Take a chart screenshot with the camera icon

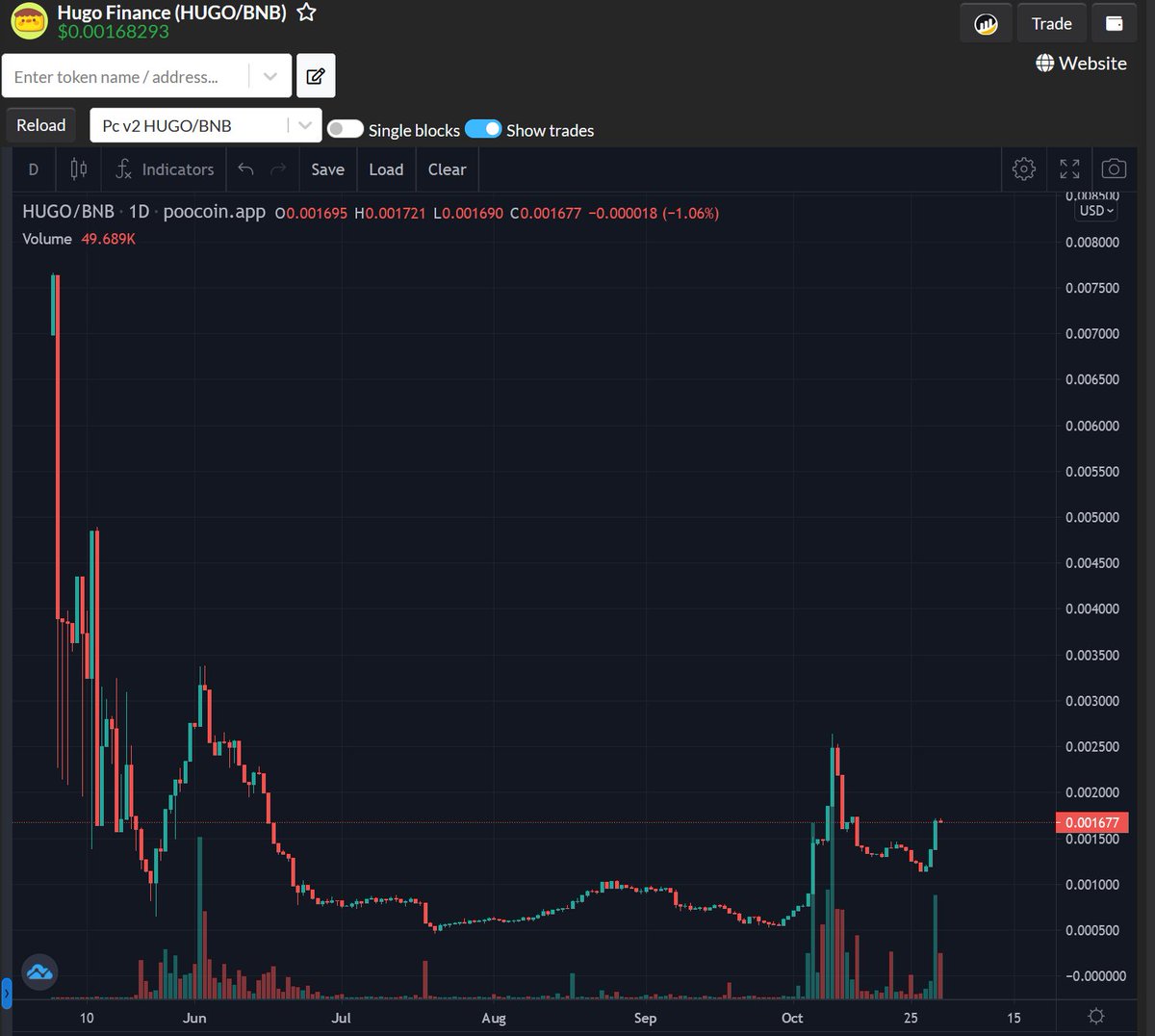1114,168
